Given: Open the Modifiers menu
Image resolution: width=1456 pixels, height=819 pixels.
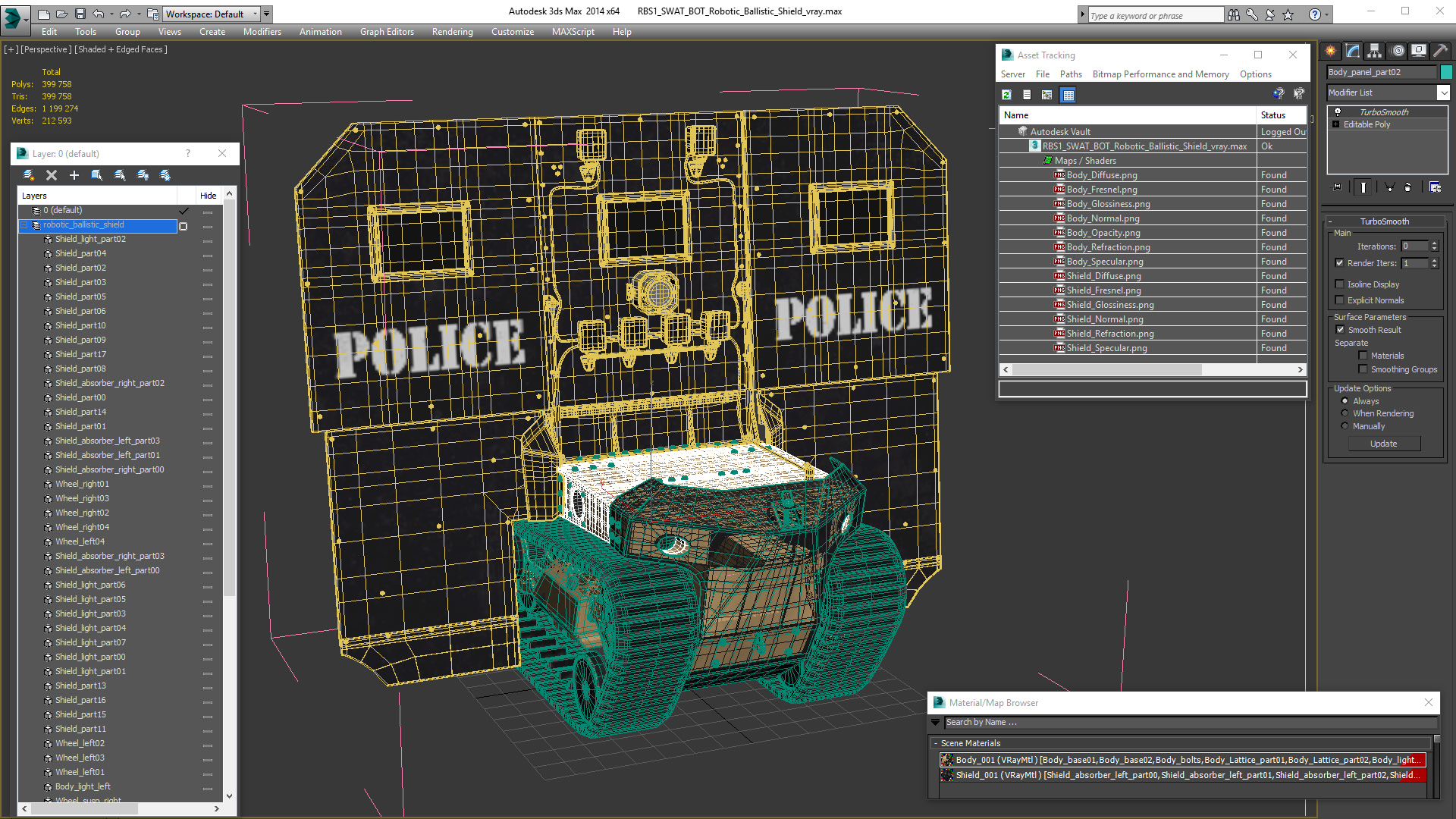Looking at the screenshot, I should [262, 32].
